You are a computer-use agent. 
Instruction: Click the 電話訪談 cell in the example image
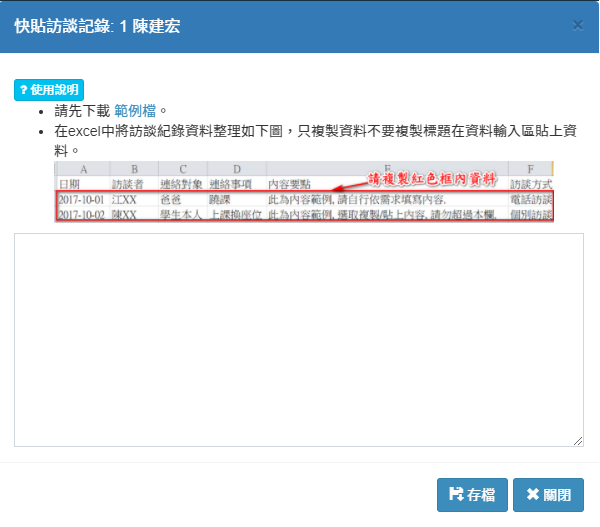coord(530,200)
